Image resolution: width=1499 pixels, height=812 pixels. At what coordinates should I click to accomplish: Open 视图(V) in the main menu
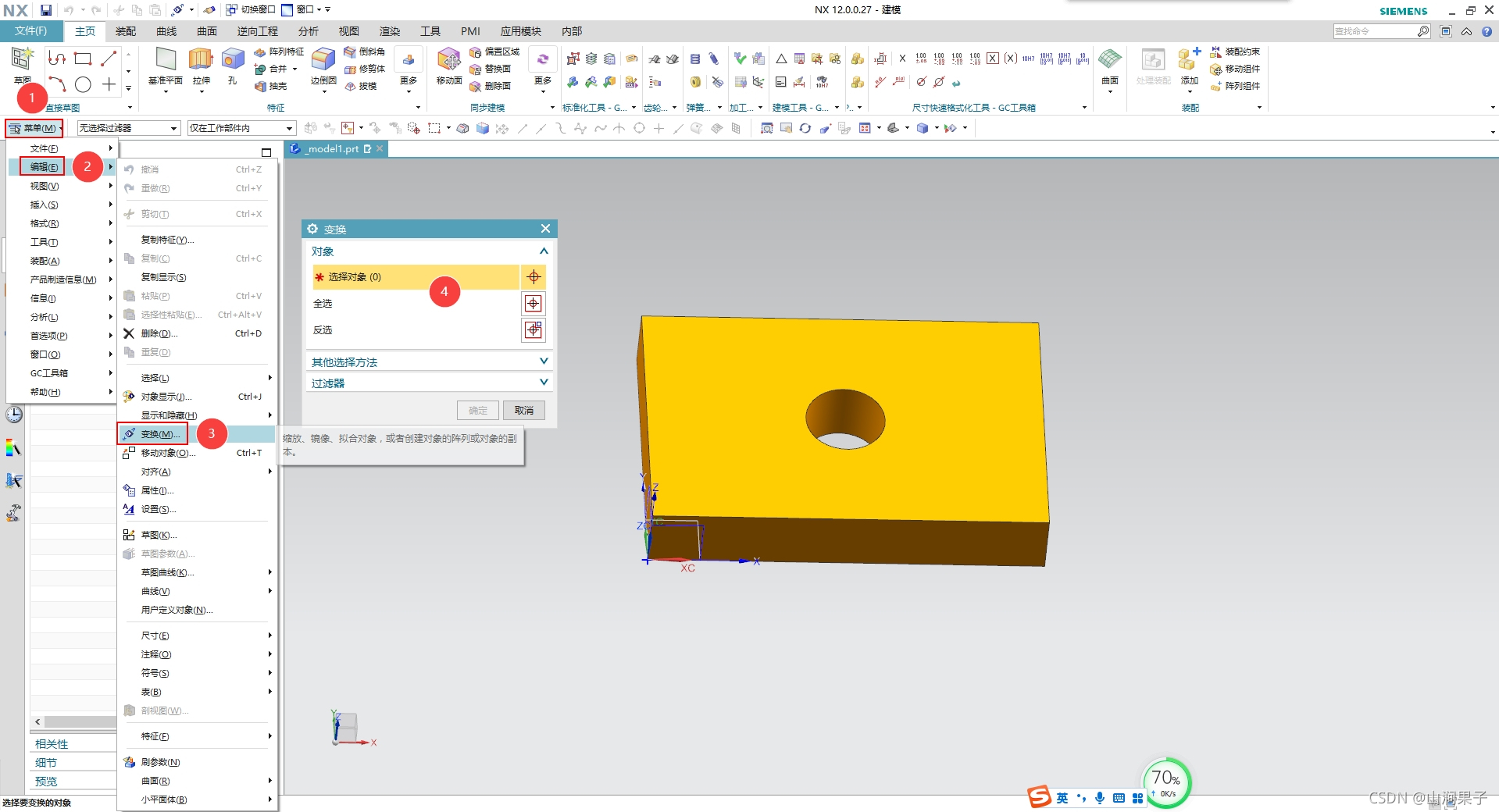pos(61,186)
